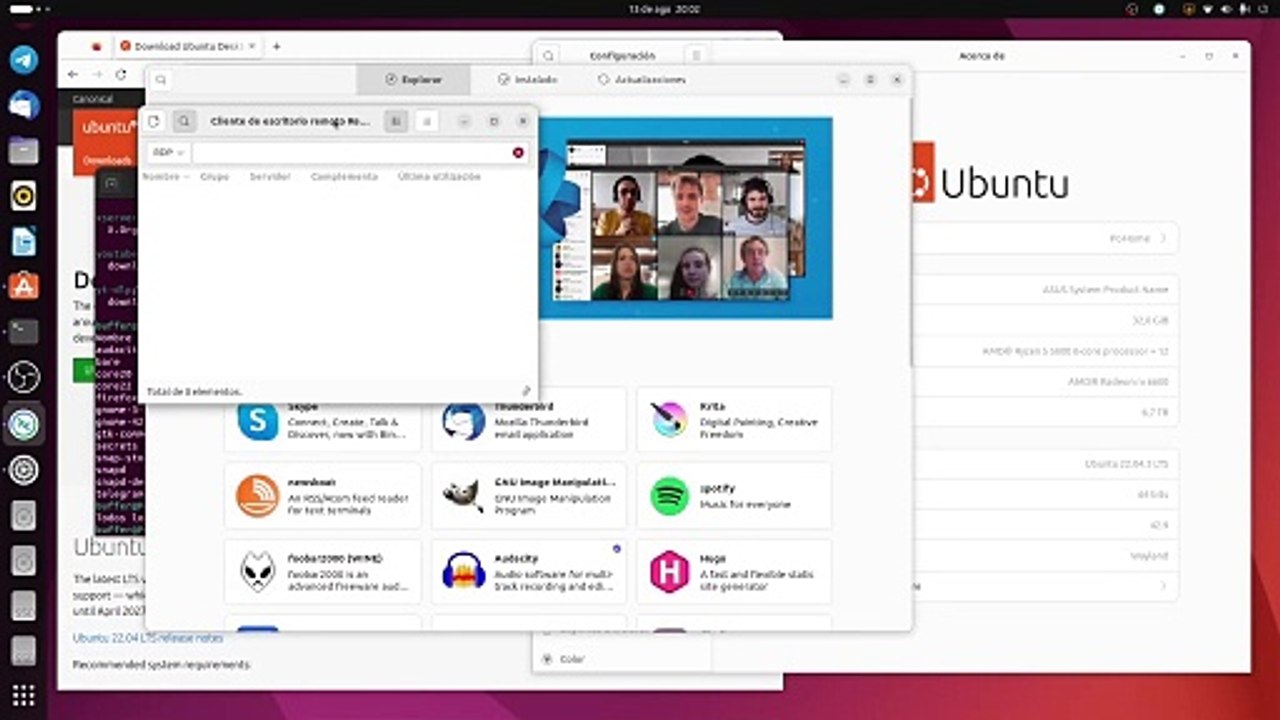Click Hugo app icon
1280x720 pixels.
669,571
